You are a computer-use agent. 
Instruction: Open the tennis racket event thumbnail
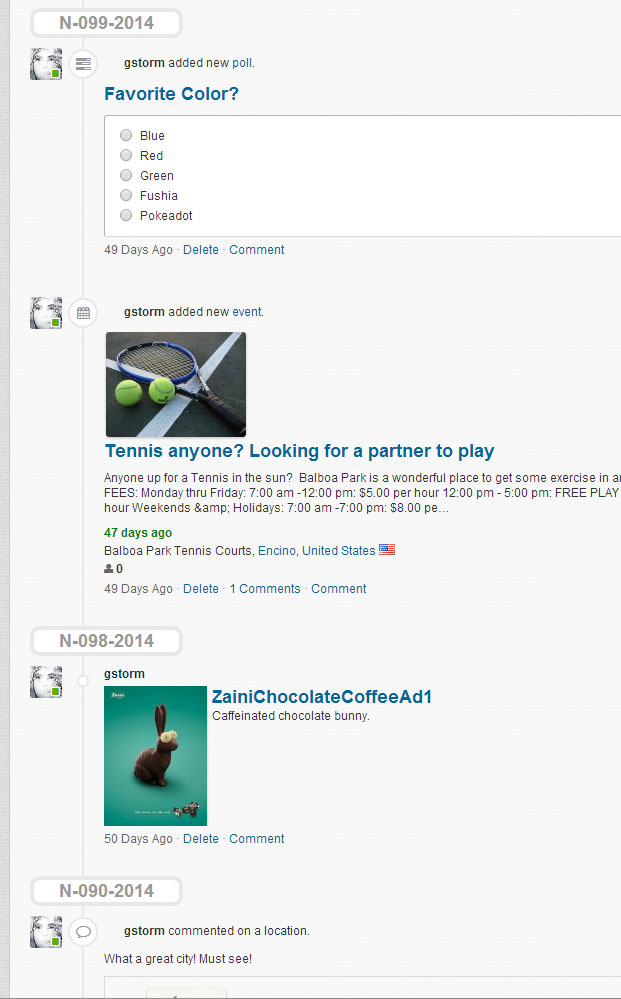[176, 384]
